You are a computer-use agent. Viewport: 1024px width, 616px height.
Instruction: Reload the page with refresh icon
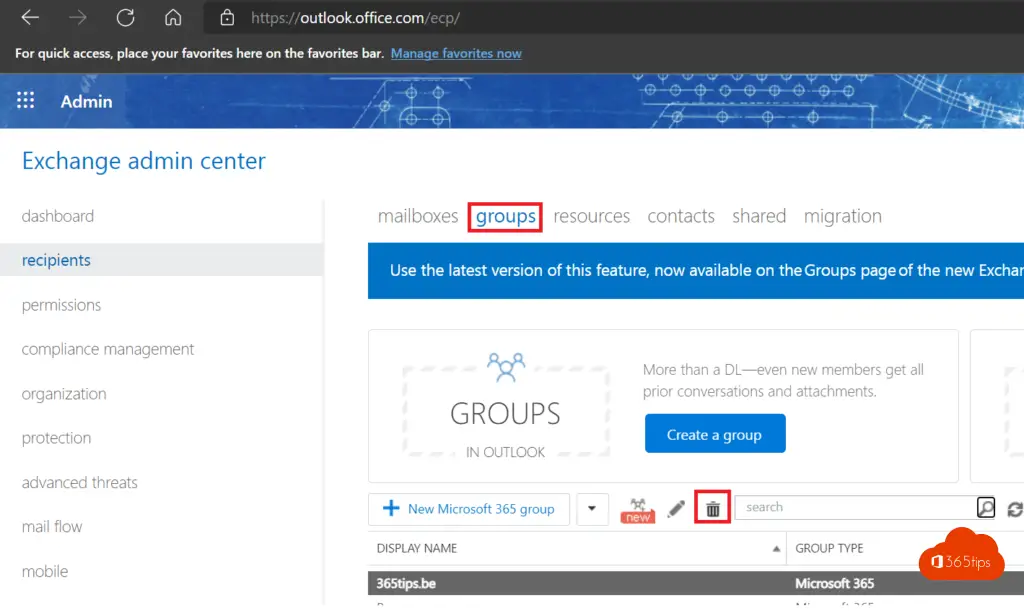pos(125,18)
